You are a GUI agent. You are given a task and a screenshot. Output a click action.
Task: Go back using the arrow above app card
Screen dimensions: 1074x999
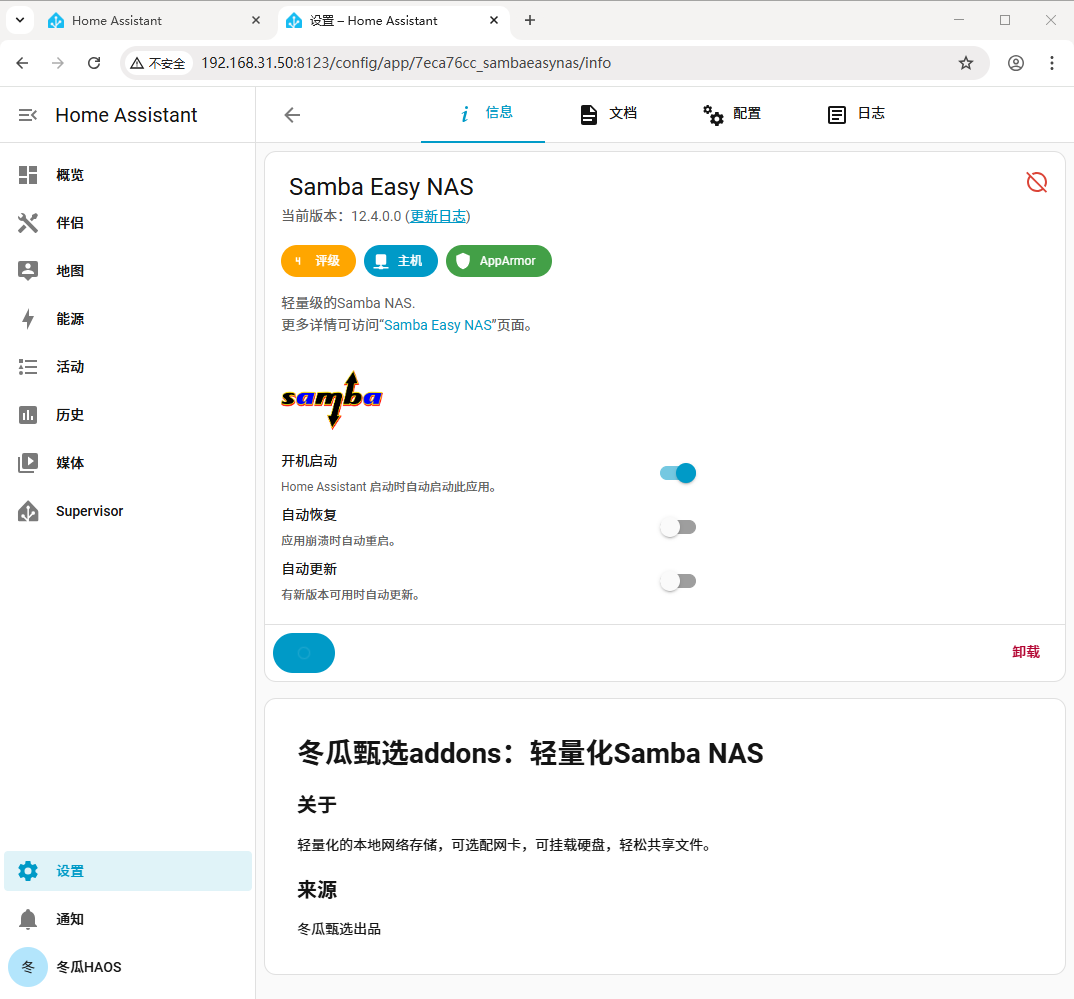coord(292,115)
